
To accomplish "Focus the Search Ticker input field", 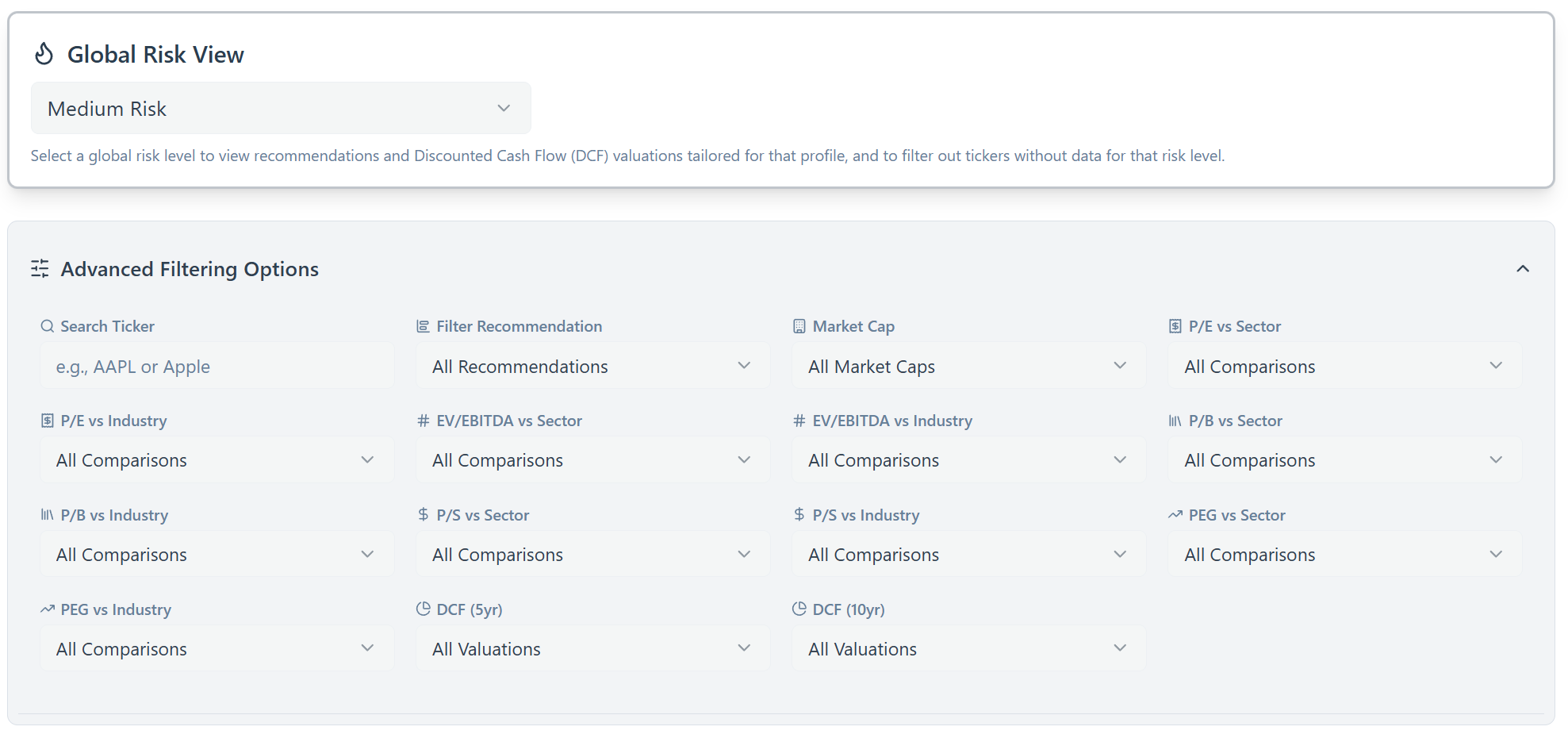I will 217,366.
